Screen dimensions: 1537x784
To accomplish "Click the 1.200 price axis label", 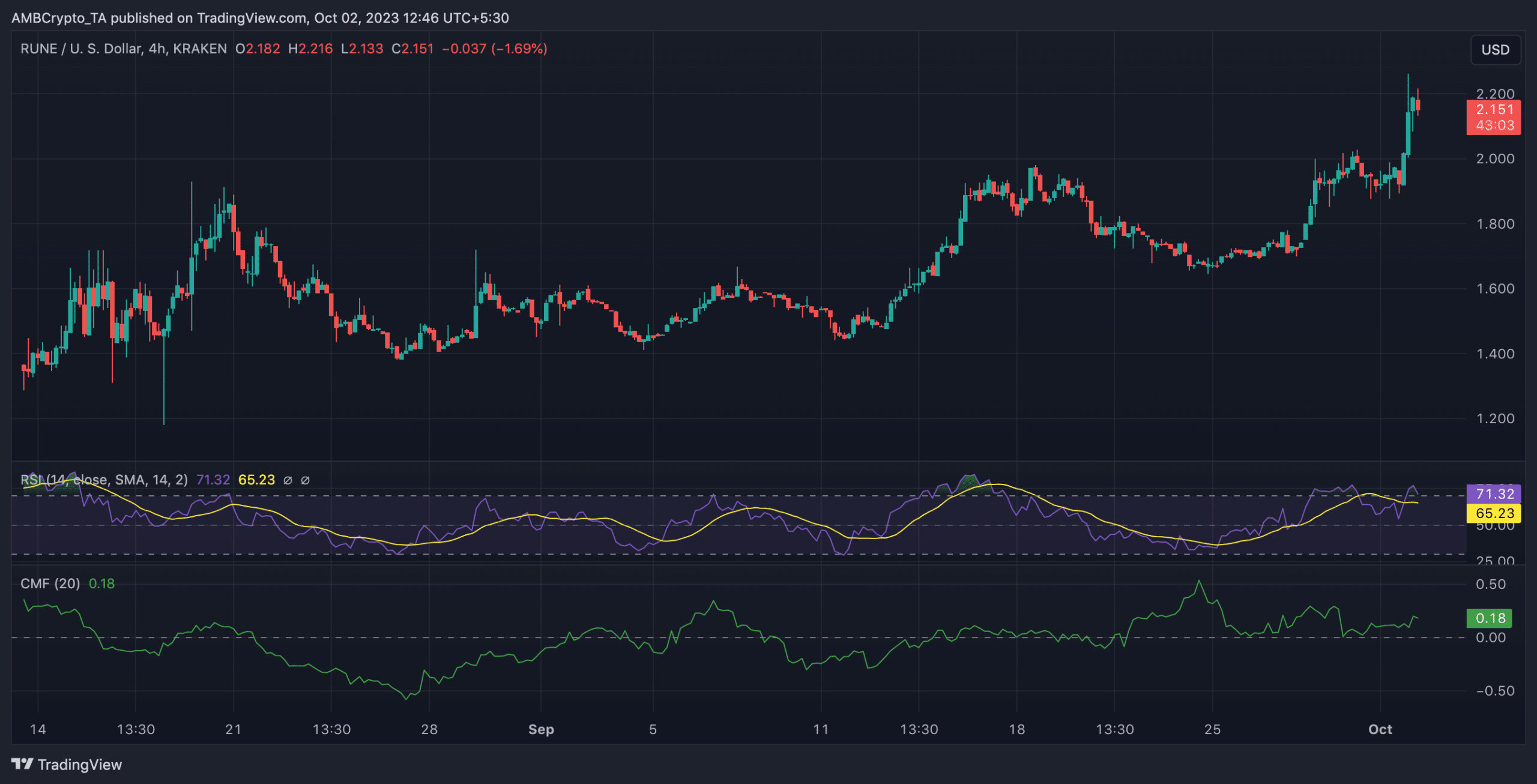I will click(1495, 418).
